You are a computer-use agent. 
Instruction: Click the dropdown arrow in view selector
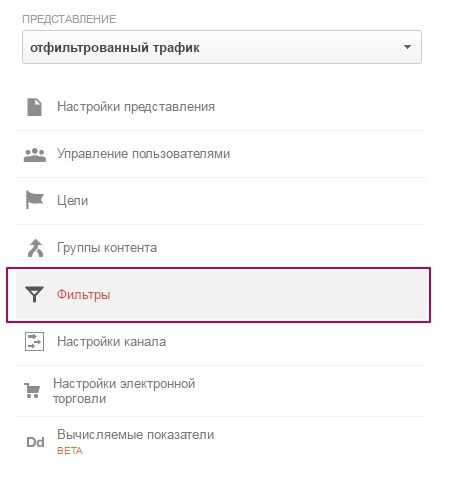[x=407, y=47]
